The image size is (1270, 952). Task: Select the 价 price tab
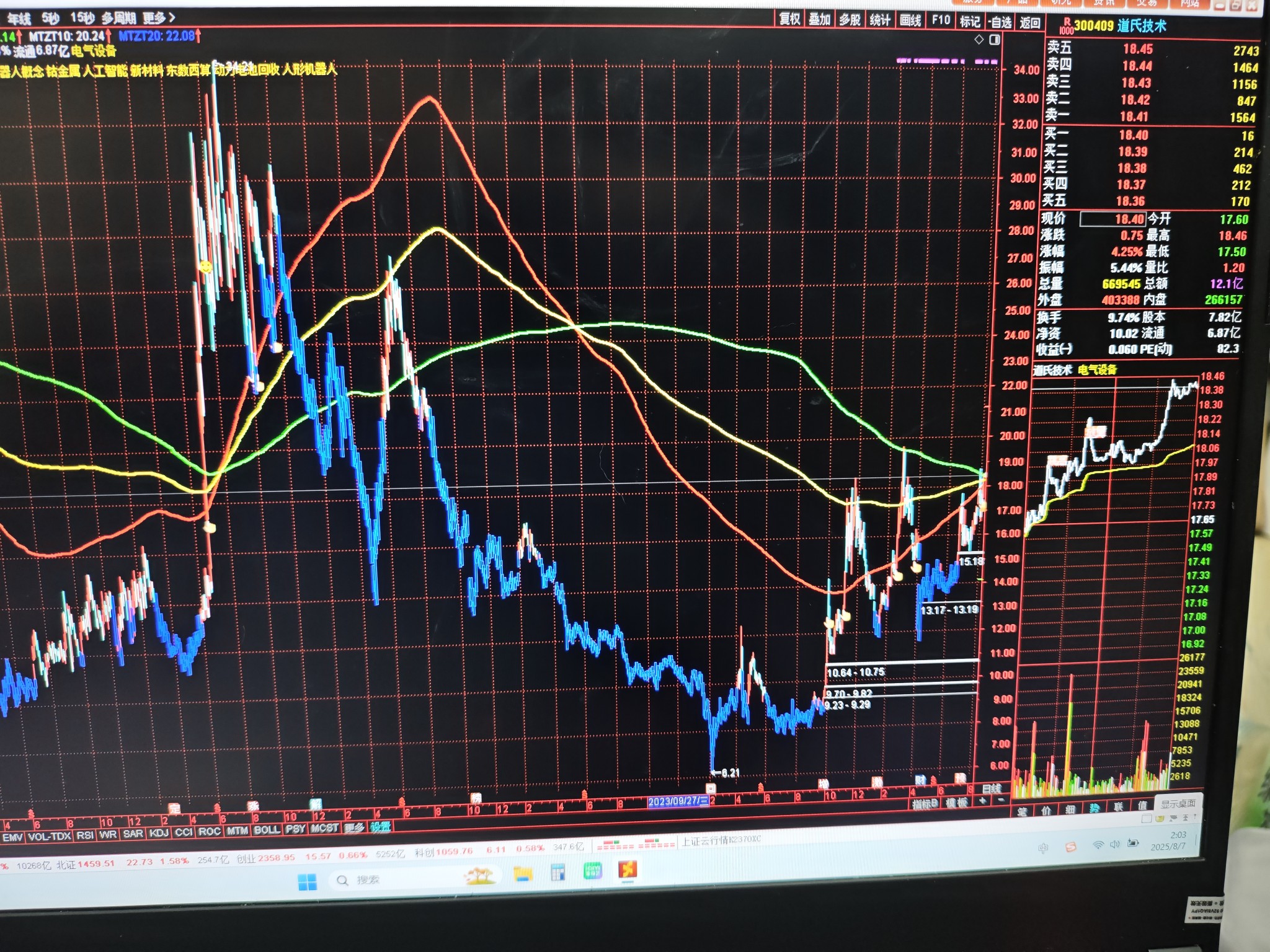(x=1046, y=810)
